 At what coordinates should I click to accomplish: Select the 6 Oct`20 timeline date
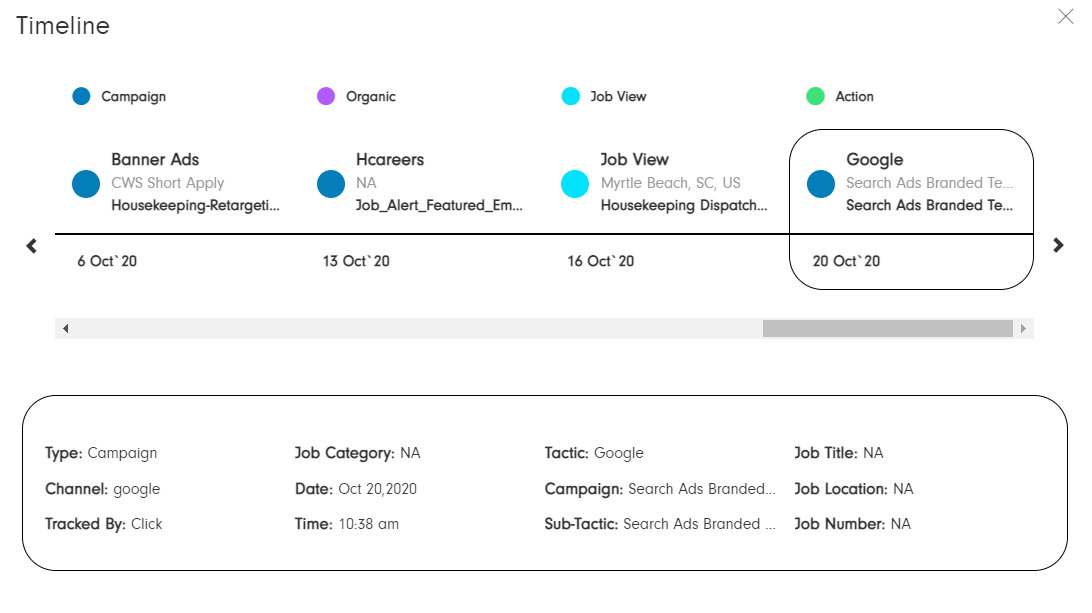click(x=108, y=261)
